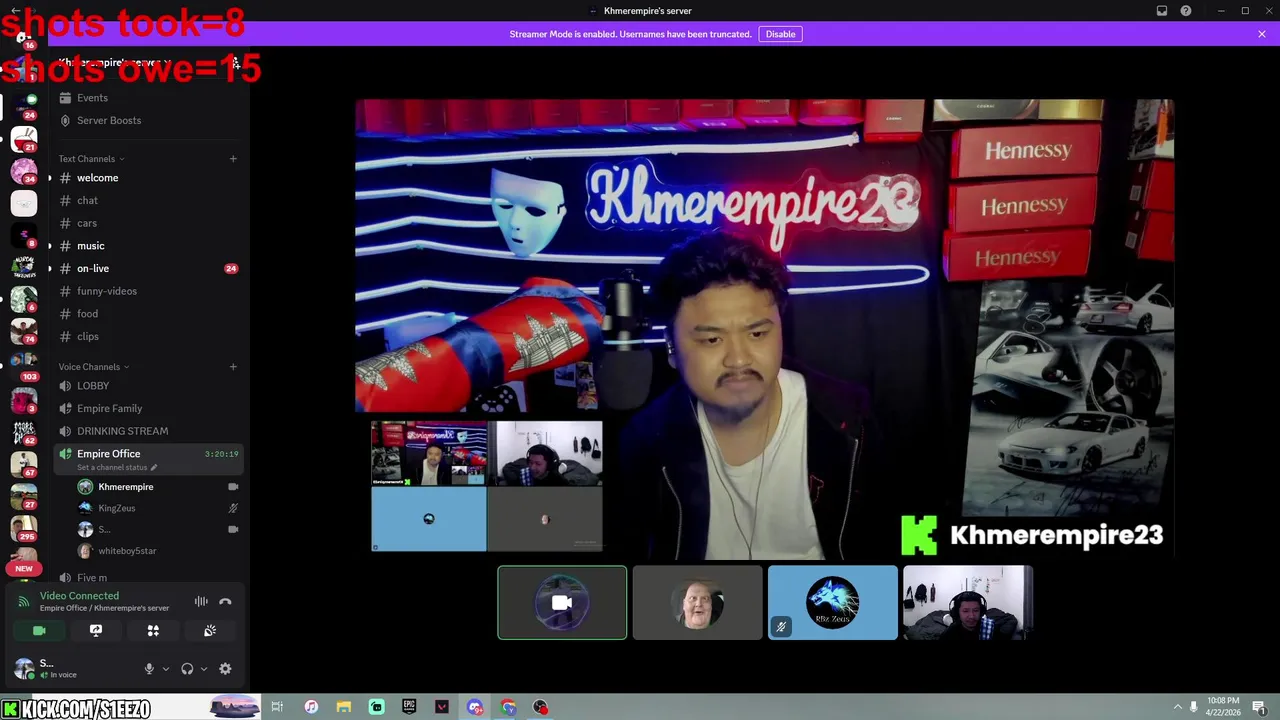Screen dimensions: 1280x720
Task: Share your screen
Action: (x=96, y=631)
